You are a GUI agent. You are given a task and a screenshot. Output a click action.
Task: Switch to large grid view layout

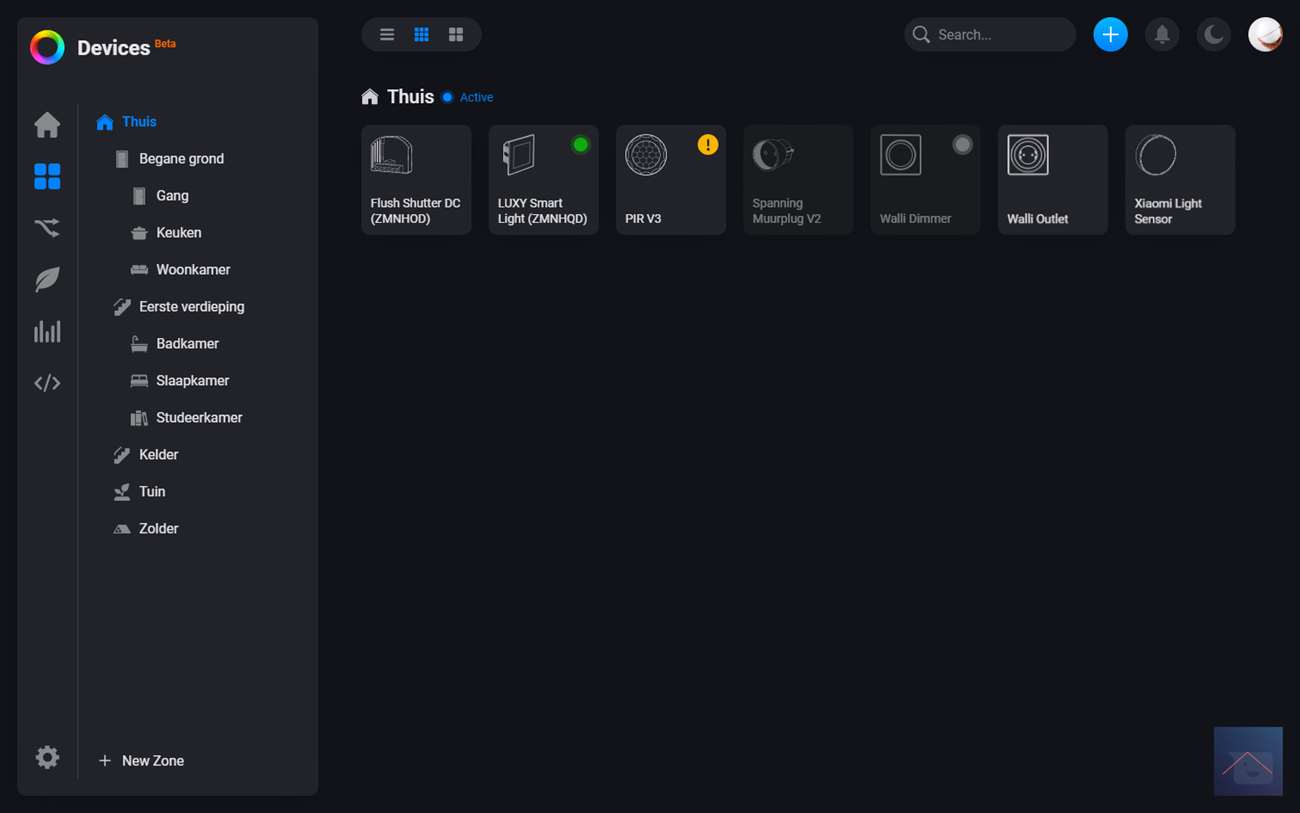456,35
